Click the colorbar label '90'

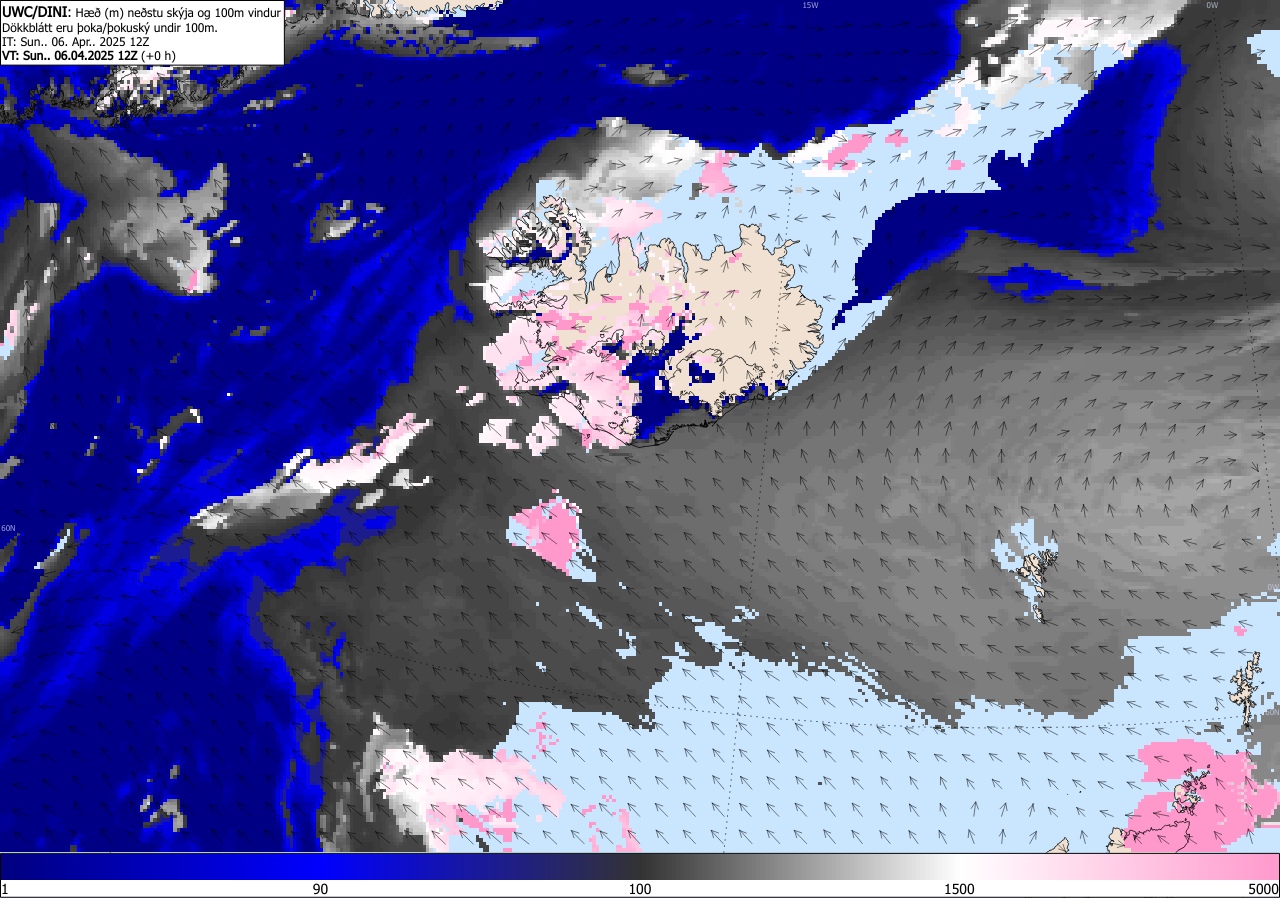(x=320, y=889)
